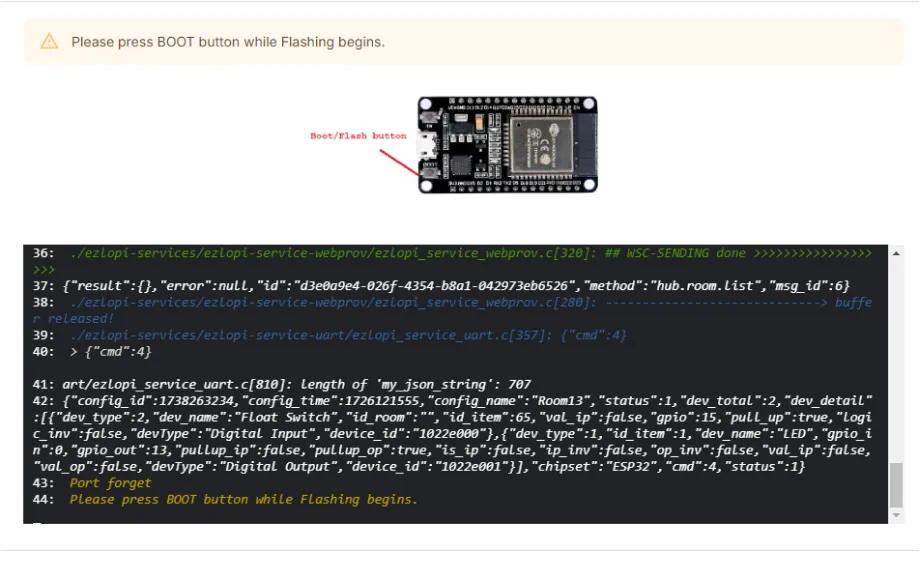Image resolution: width=920 pixels, height=564 pixels.
Task: Click log line 43 'Port forget'
Action: point(92,483)
